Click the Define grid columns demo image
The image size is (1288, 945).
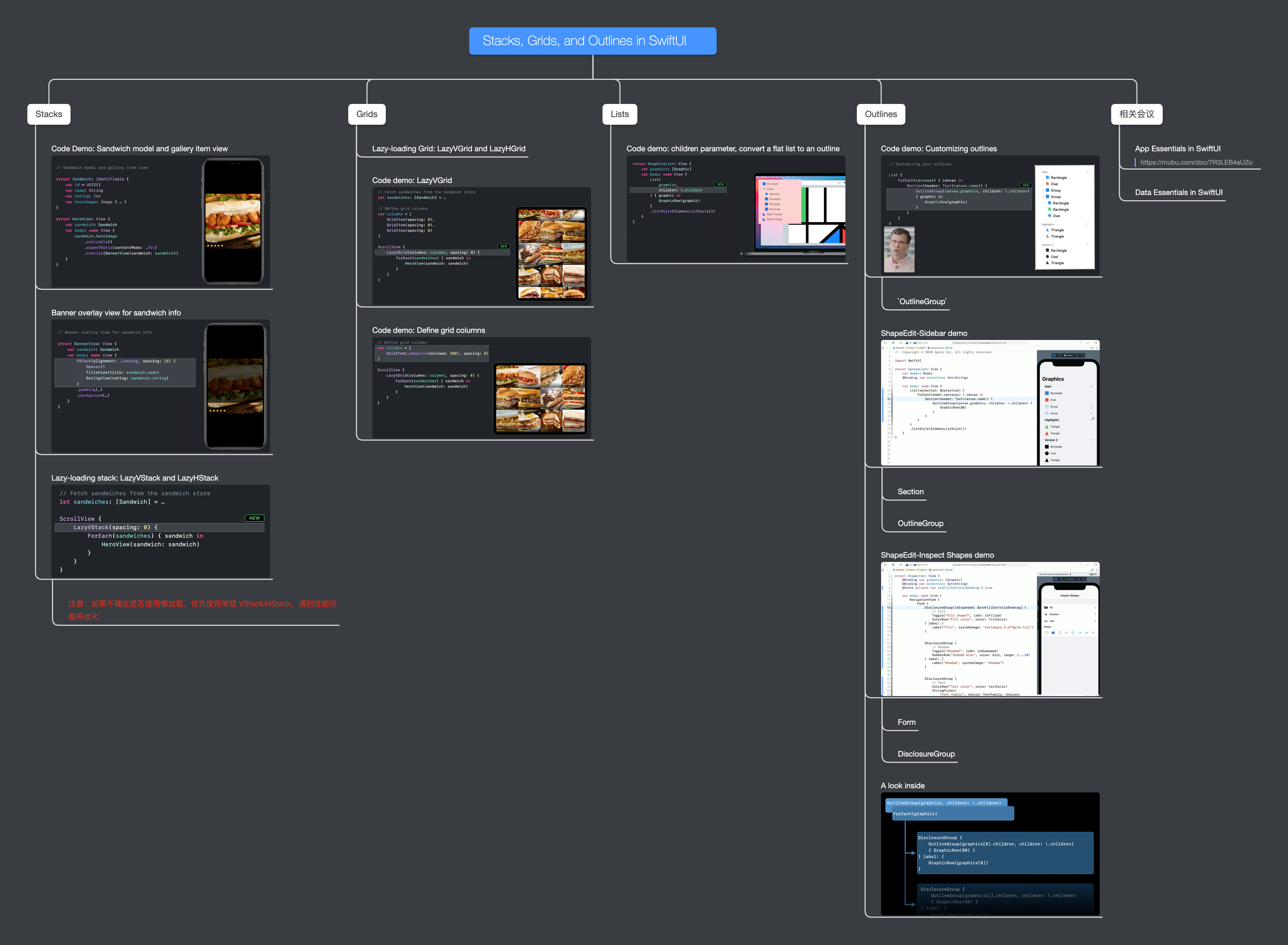[481, 387]
